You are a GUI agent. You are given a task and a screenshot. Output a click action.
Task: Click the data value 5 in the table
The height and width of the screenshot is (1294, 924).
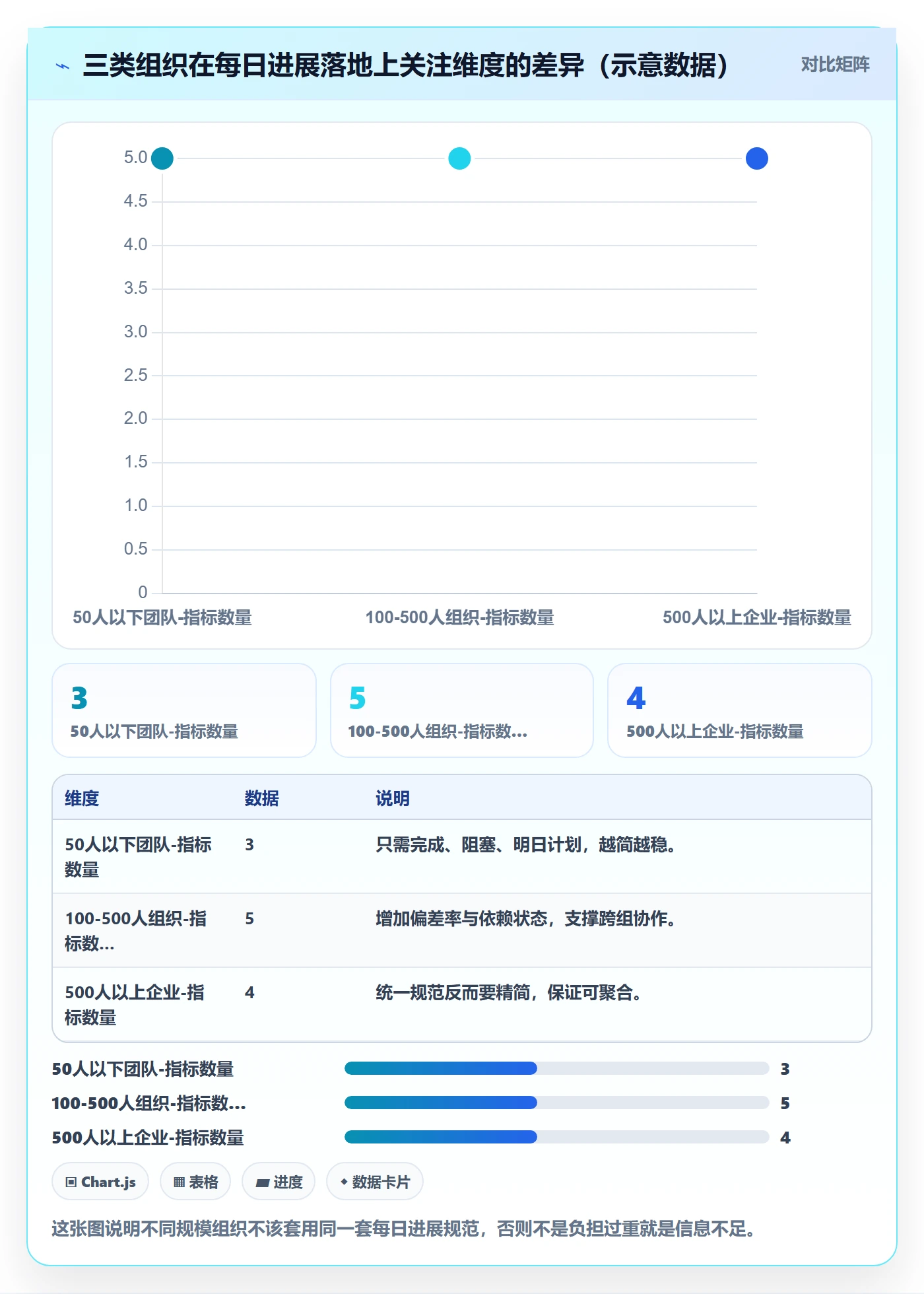click(249, 919)
